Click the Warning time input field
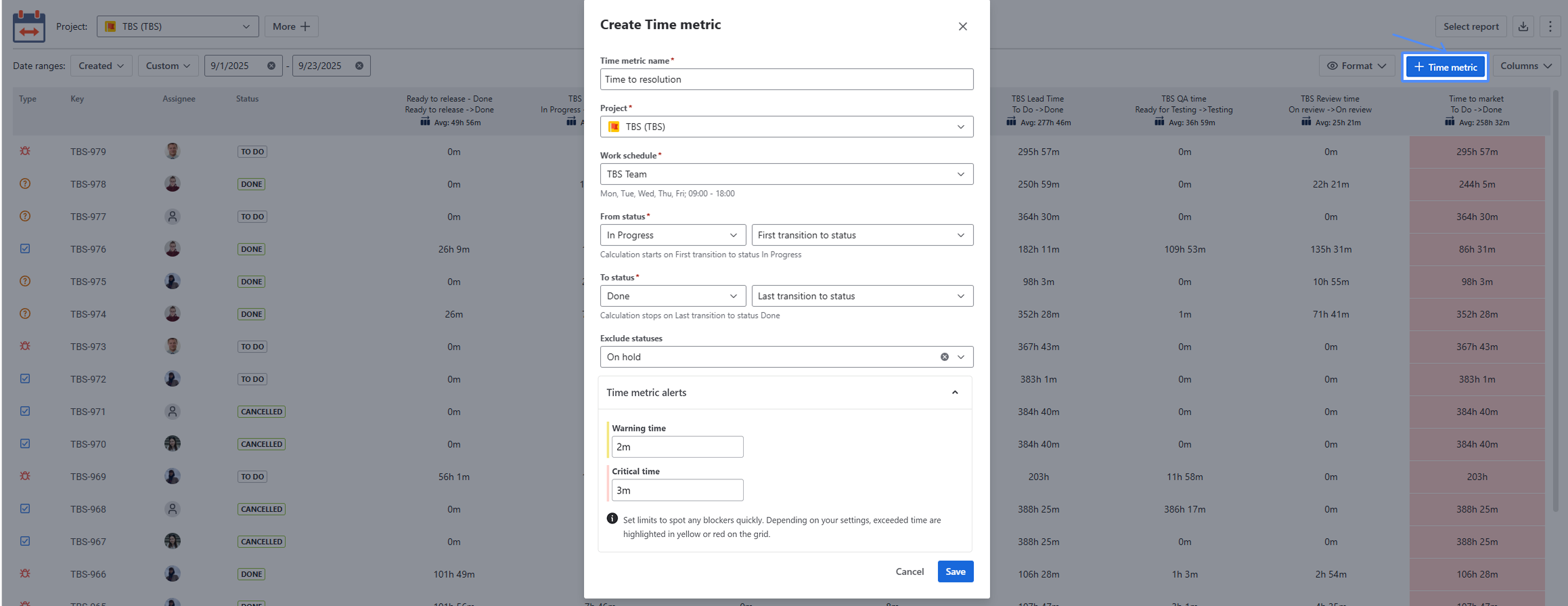This screenshot has height=606, width=1568. tap(677, 447)
